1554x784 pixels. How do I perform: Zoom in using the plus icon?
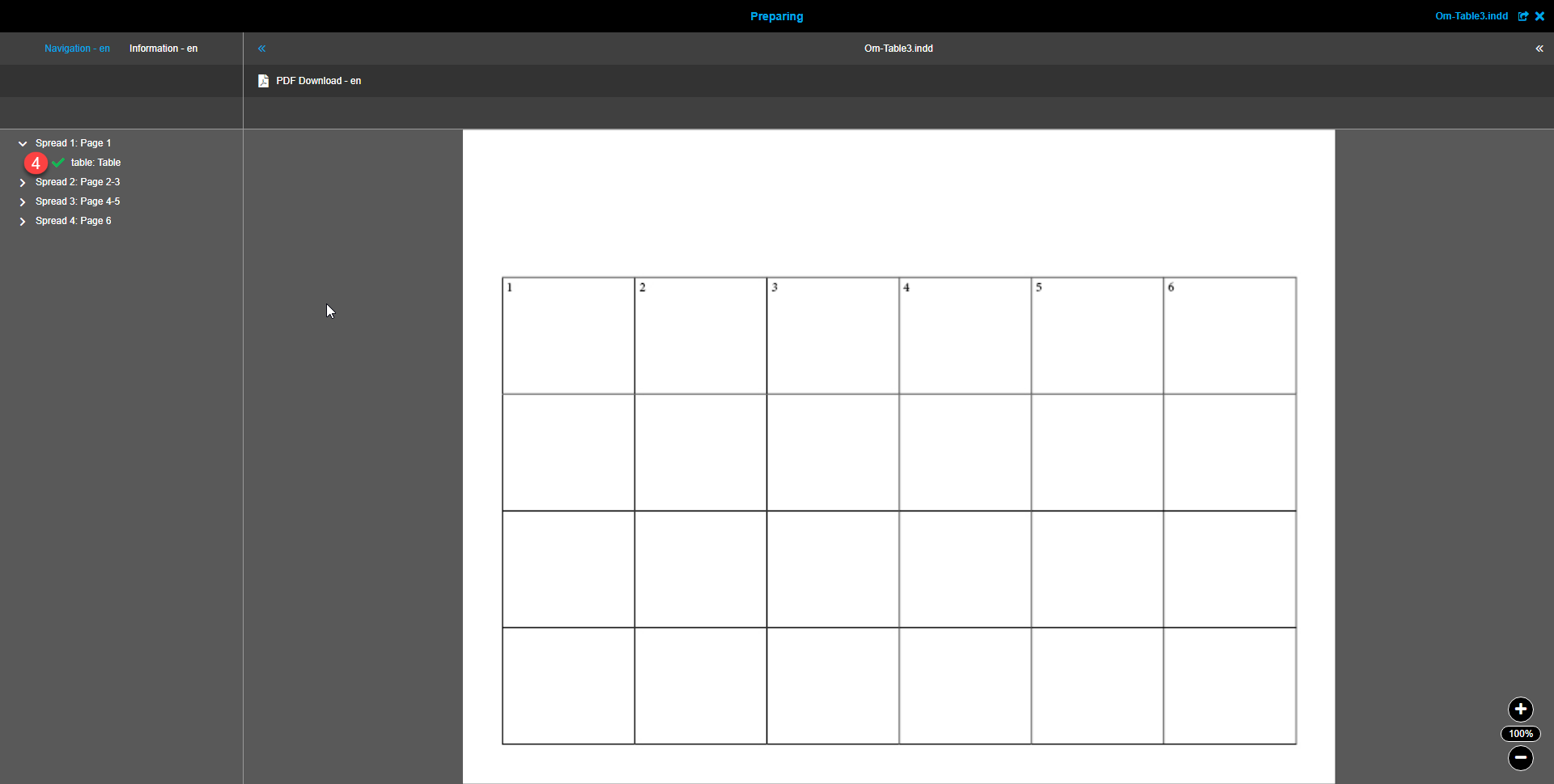(1521, 709)
